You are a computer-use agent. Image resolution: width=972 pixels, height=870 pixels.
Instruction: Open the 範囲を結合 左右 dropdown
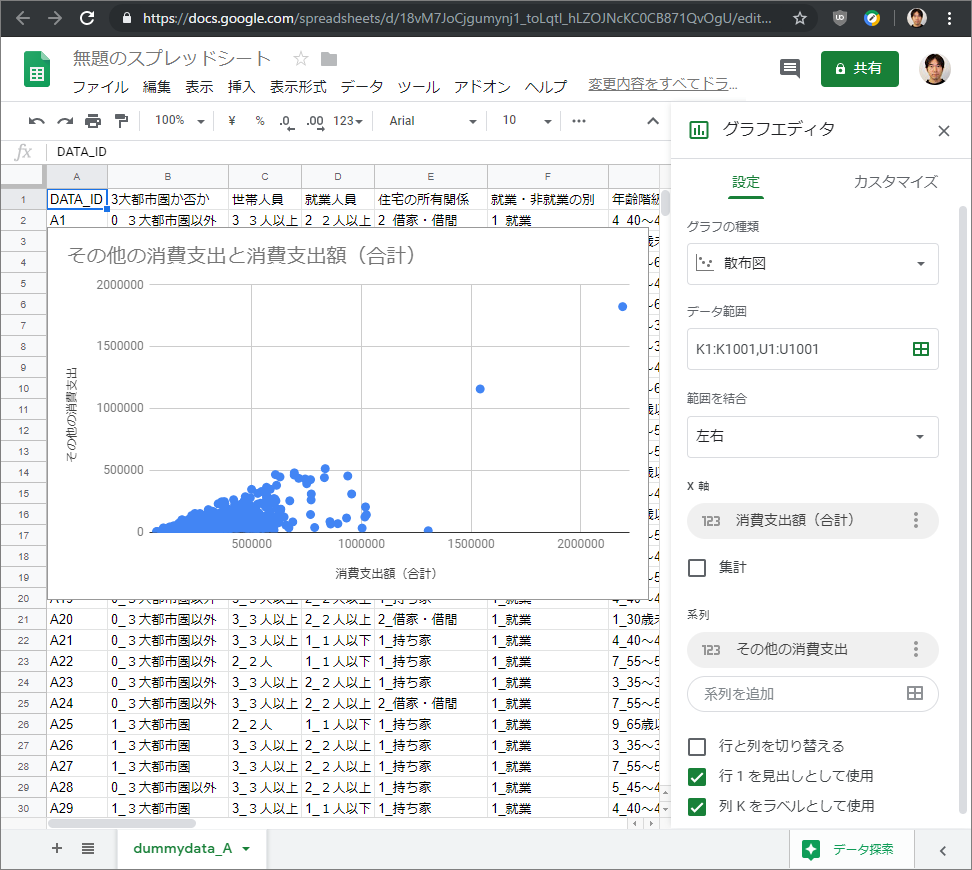pyautogui.click(x=812, y=437)
